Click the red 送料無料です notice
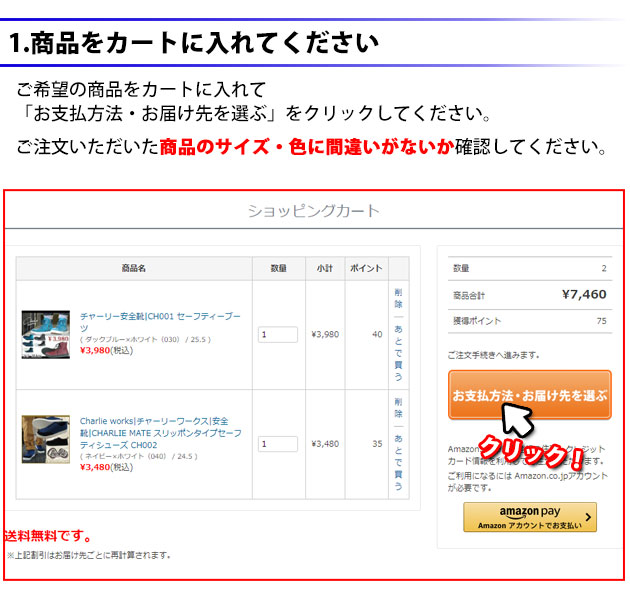This screenshot has width=630, height=615. pyautogui.click(x=47, y=536)
